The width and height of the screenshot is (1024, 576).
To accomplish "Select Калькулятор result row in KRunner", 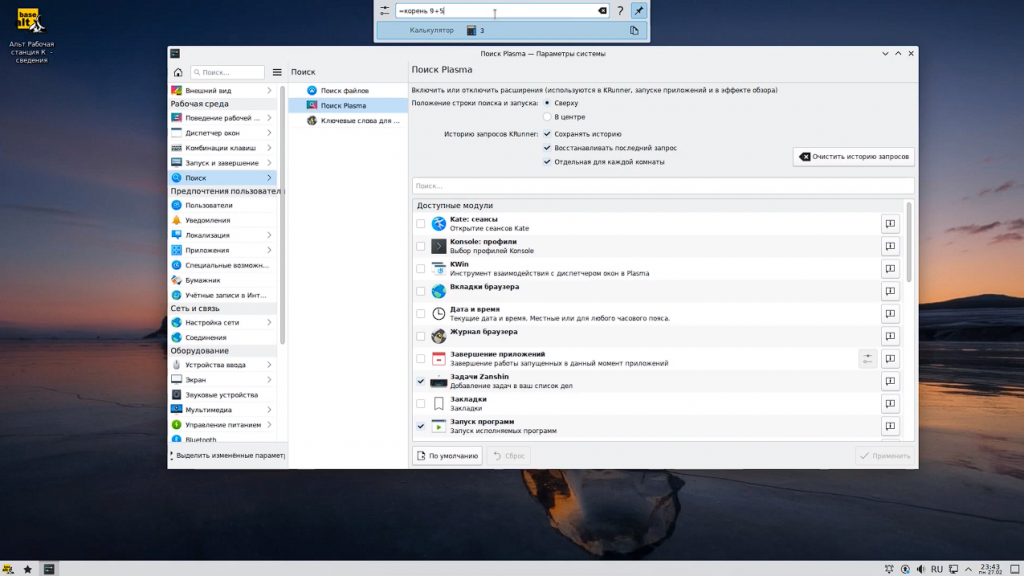I will (x=511, y=30).
